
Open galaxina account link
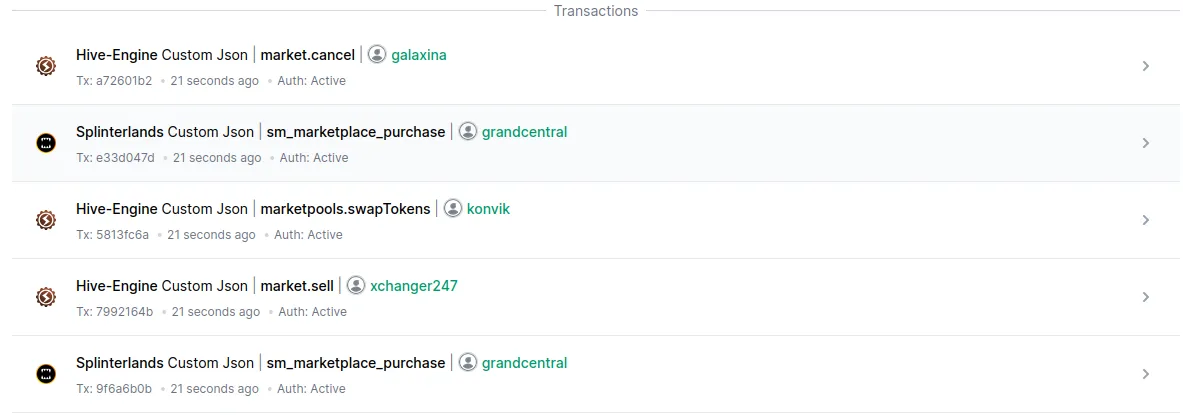(419, 55)
